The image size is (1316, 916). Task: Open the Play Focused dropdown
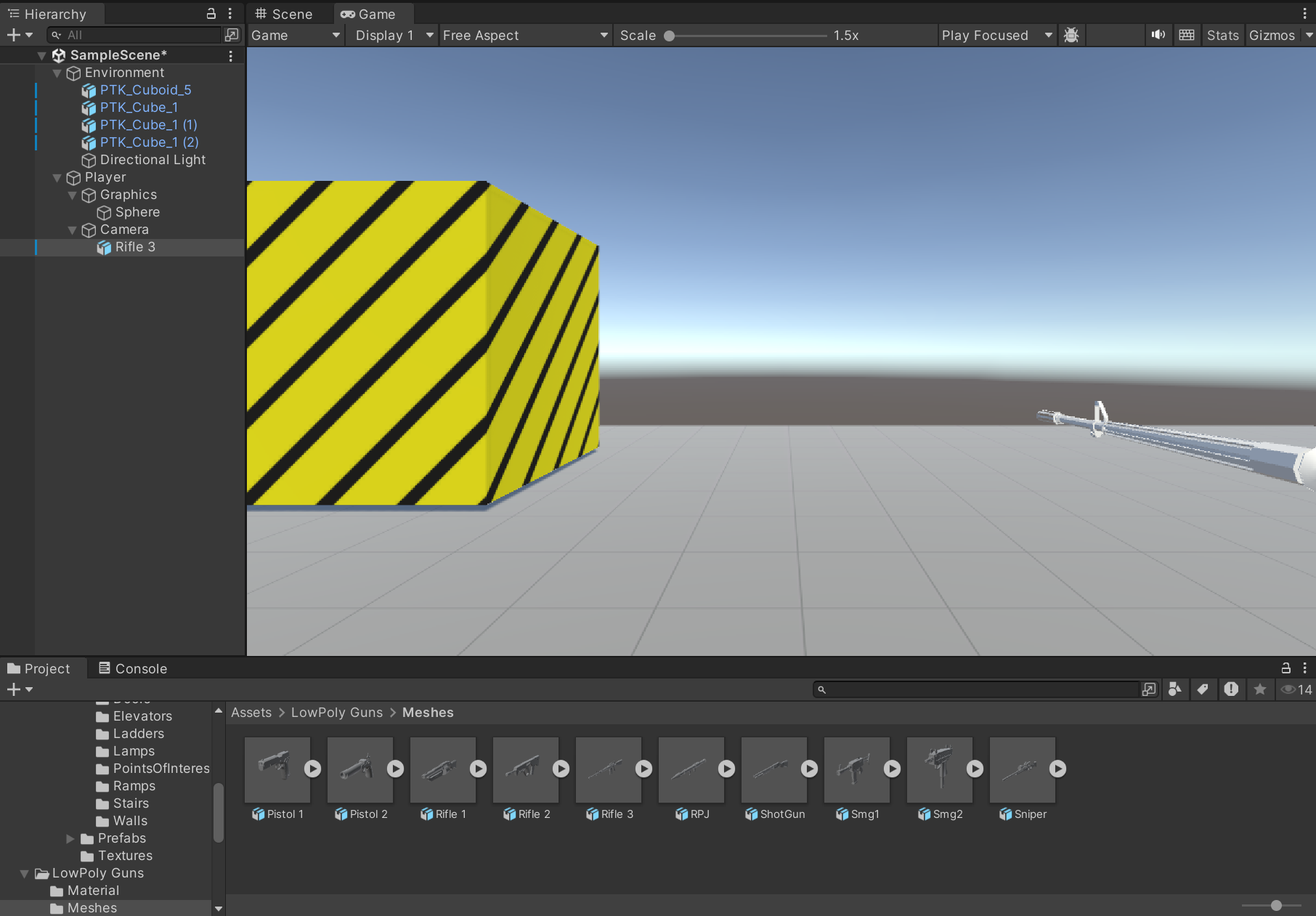pos(996,35)
